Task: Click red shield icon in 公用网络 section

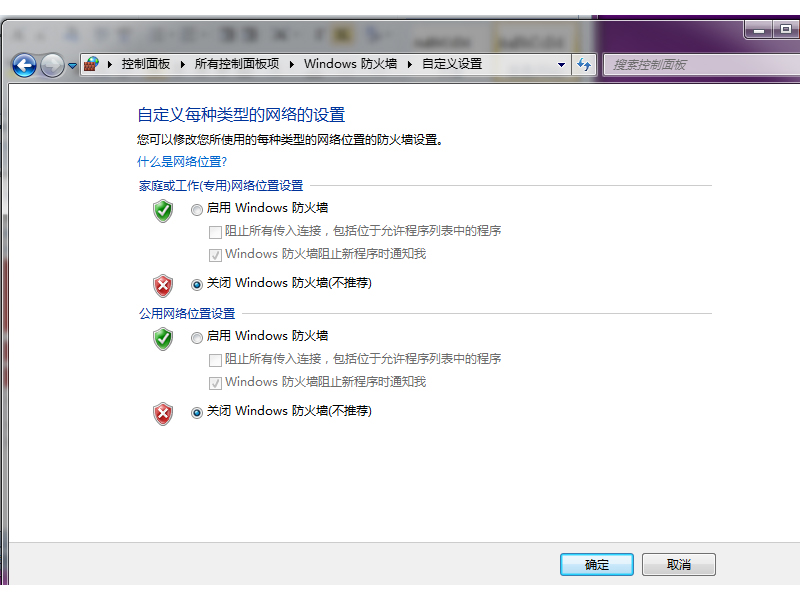Action: [x=163, y=414]
